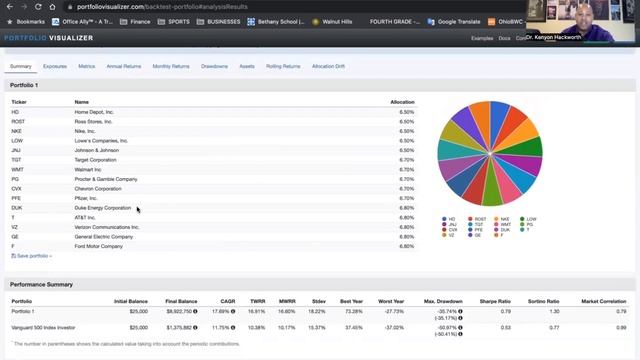Switch to the Metrics tab
This screenshot has width=640, height=360.
tap(87, 66)
